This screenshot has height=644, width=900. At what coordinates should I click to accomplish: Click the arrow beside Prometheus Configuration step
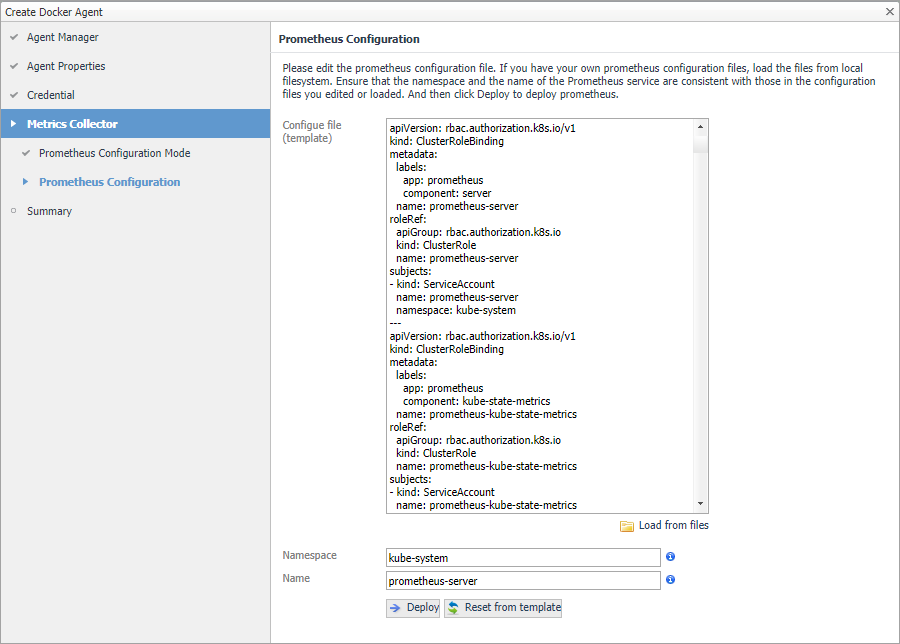[26, 182]
